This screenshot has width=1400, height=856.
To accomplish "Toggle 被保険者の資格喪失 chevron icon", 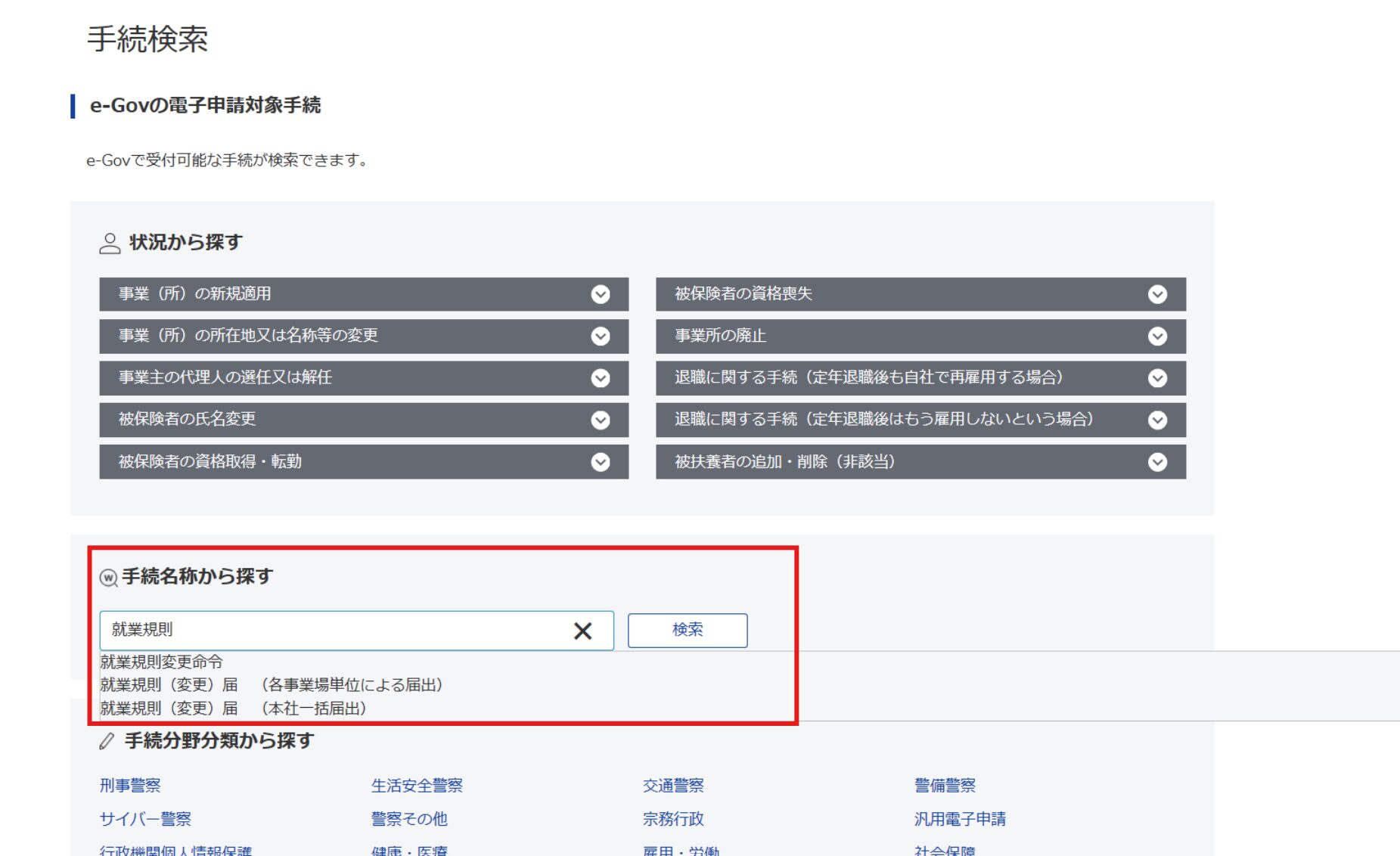I will coord(1157,294).
